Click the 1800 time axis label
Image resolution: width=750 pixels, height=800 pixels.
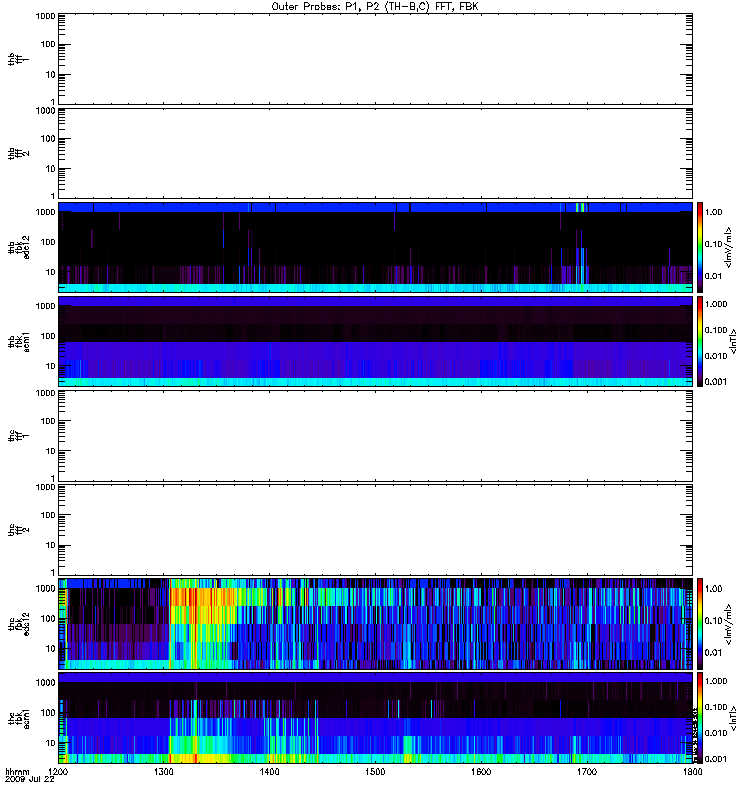point(692,772)
